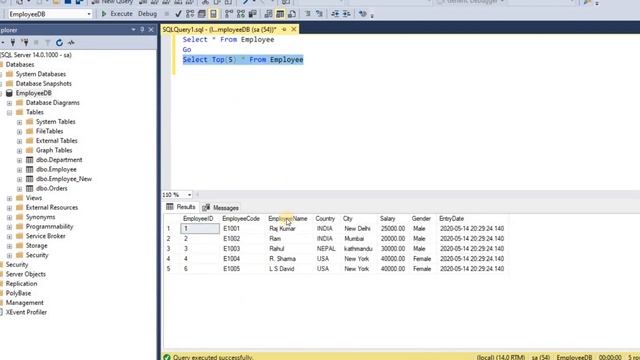Click the green success icon in the status bar

click(167, 357)
